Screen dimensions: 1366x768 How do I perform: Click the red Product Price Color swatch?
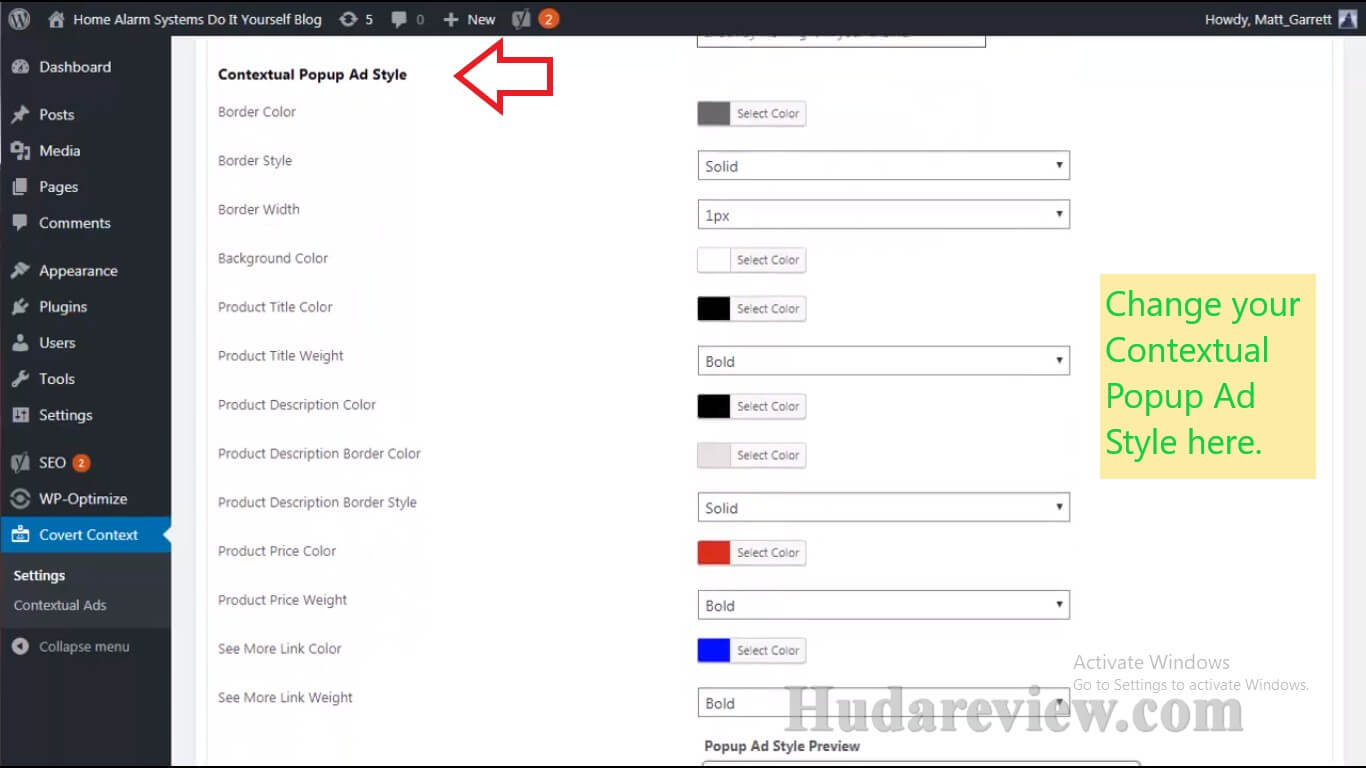[714, 553]
